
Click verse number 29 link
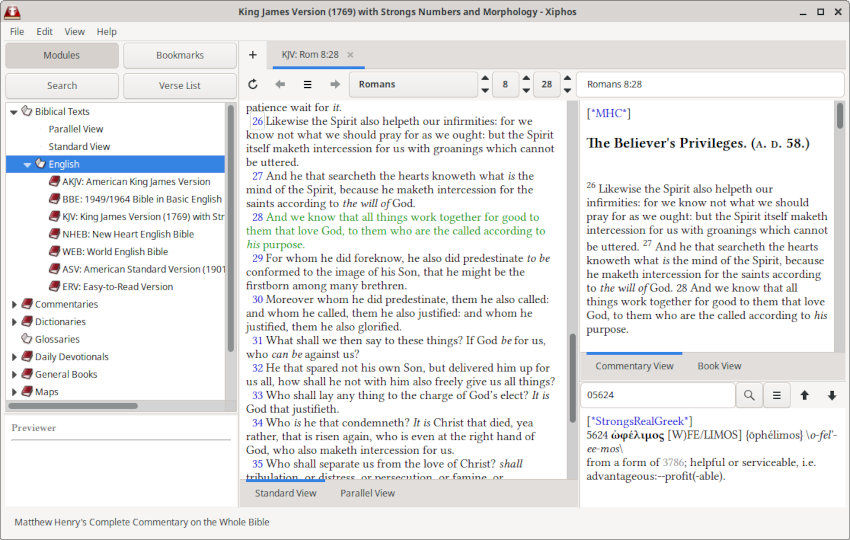pos(257,258)
